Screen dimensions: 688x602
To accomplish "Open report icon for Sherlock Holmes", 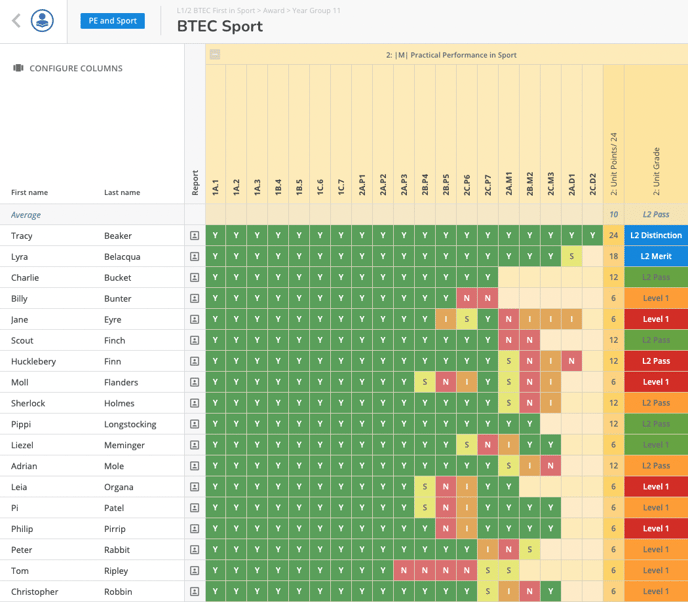I will pos(194,403).
